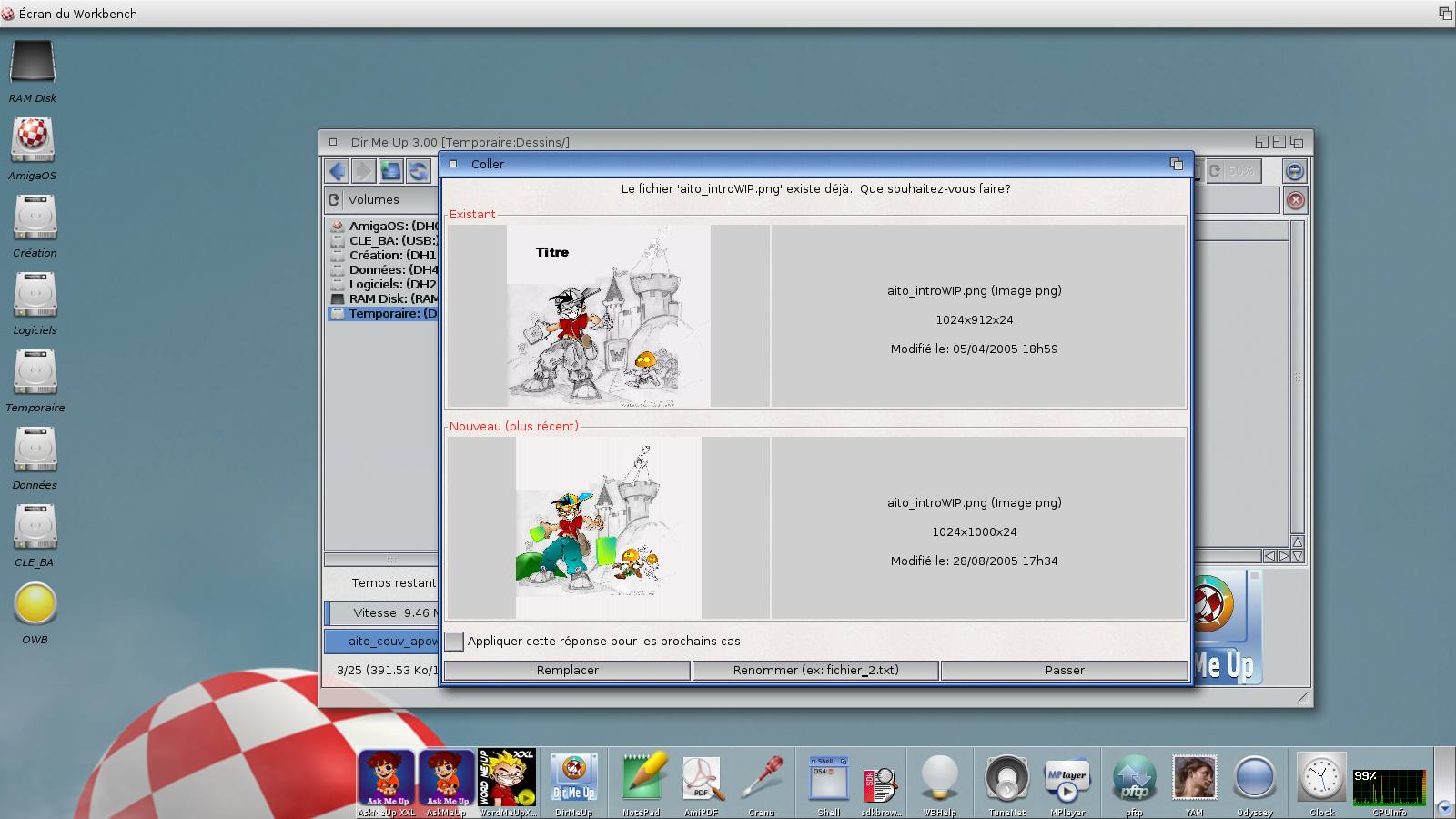Screen dimensions: 1456x819
Task: Click the file list vertical scrollbar
Action: (1297, 378)
